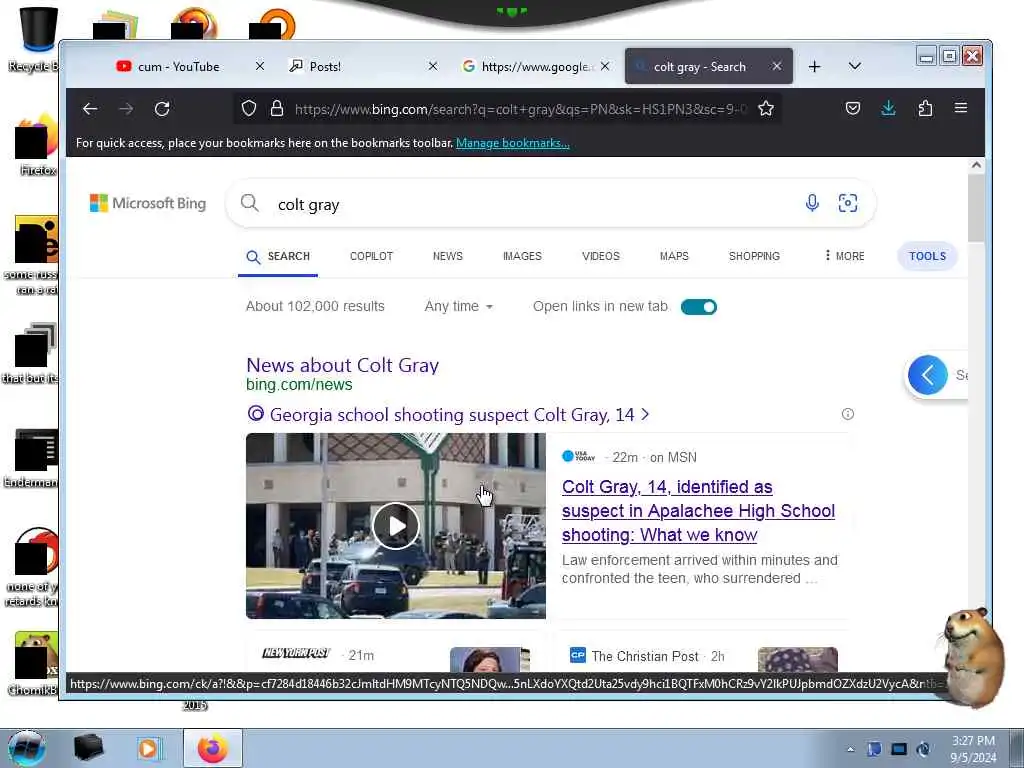Close the 'colt gray - Search' tab

(x=776, y=66)
